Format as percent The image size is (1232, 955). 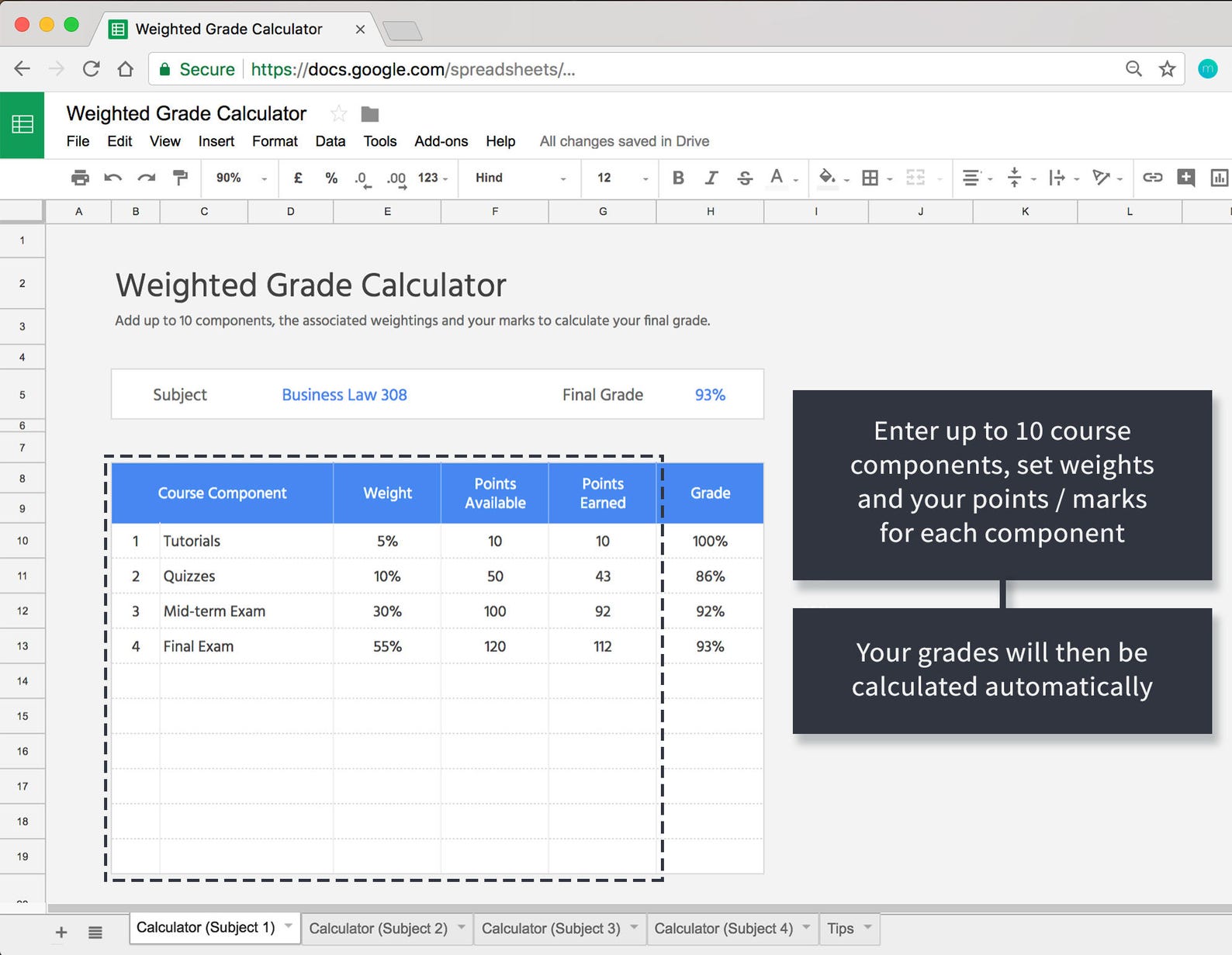click(x=331, y=178)
